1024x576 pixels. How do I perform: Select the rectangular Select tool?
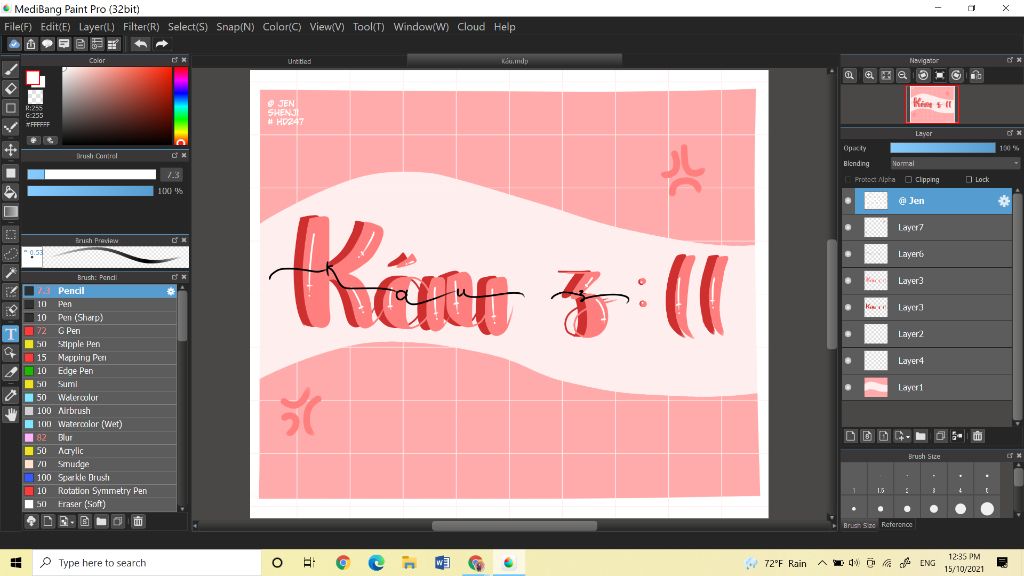(x=10, y=234)
